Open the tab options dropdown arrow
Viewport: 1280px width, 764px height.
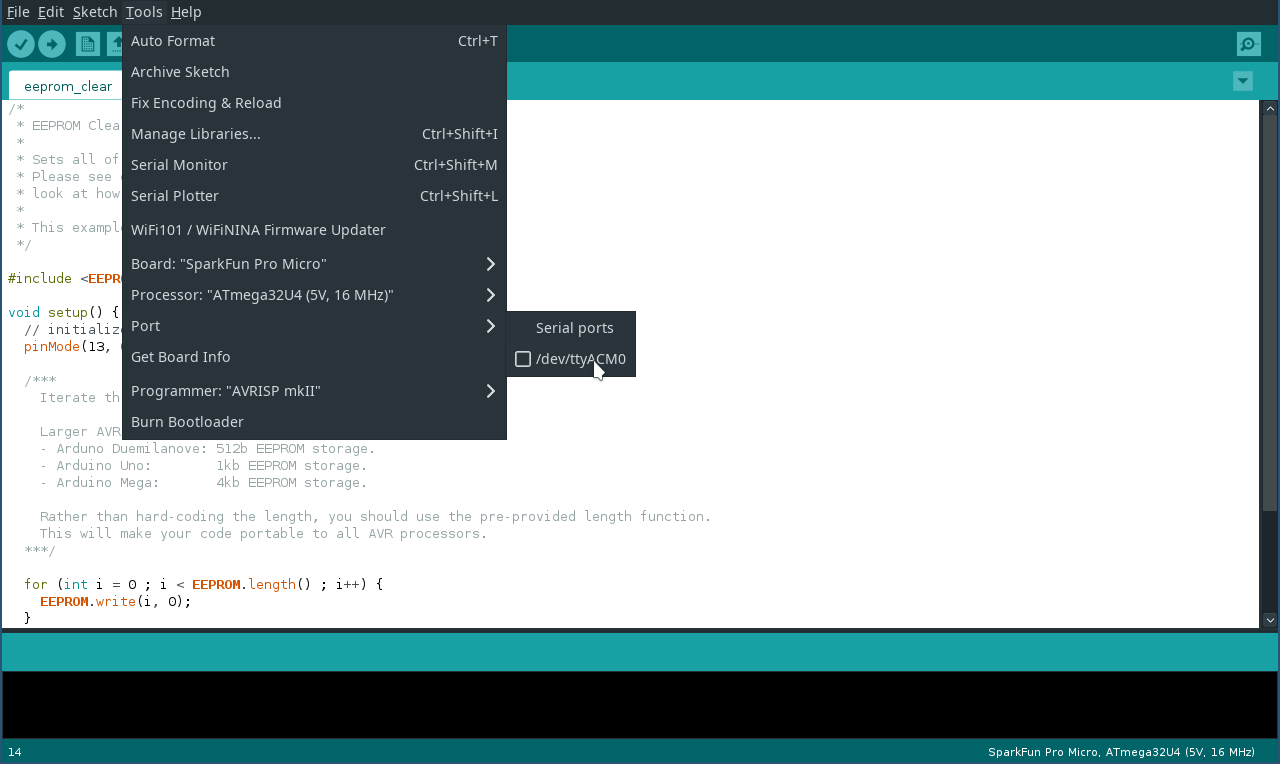coord(1243,81)
